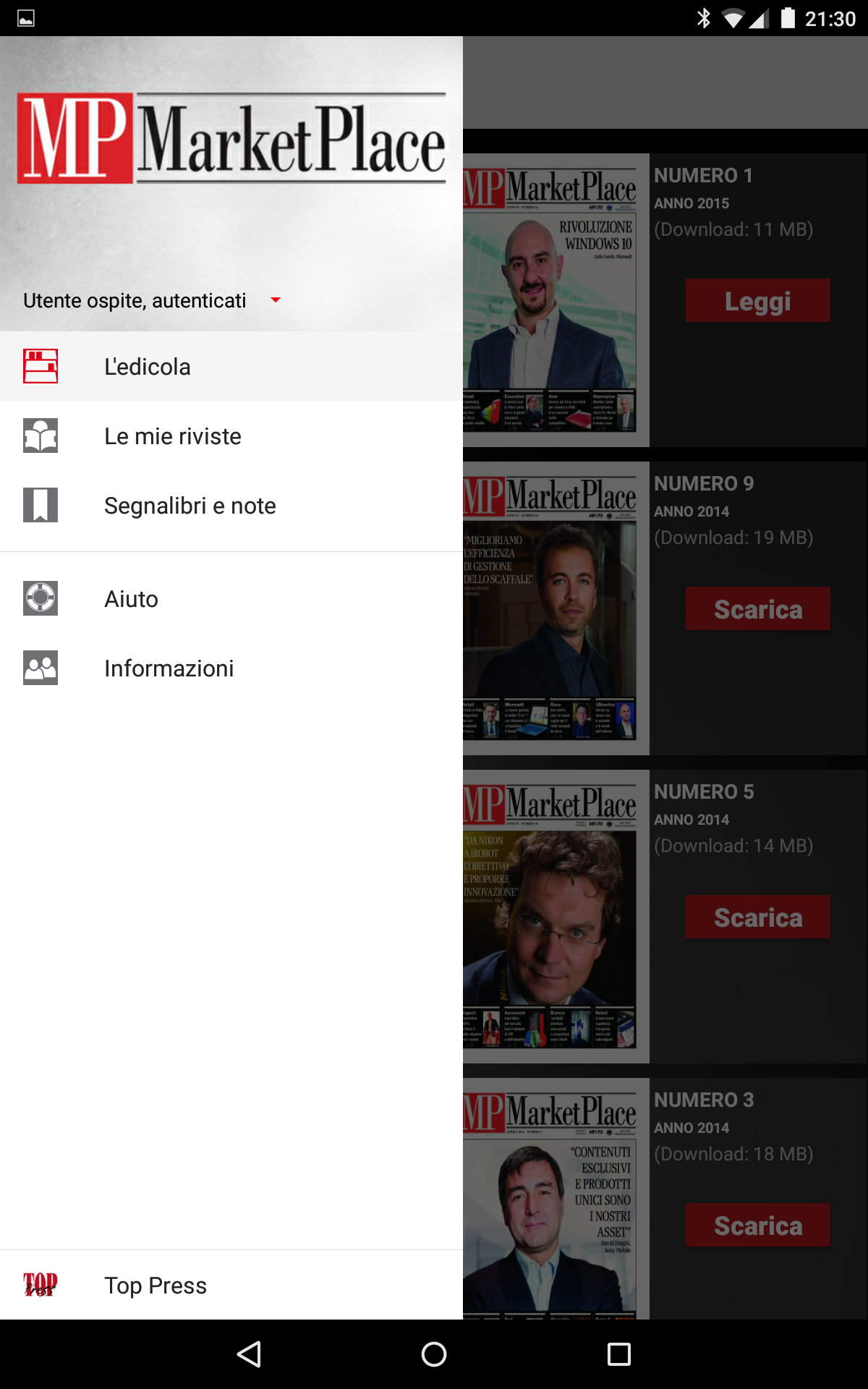868x1389 pixels.
Task: Expand the user account dropdown arrow
Action: [x=275, y=300]
